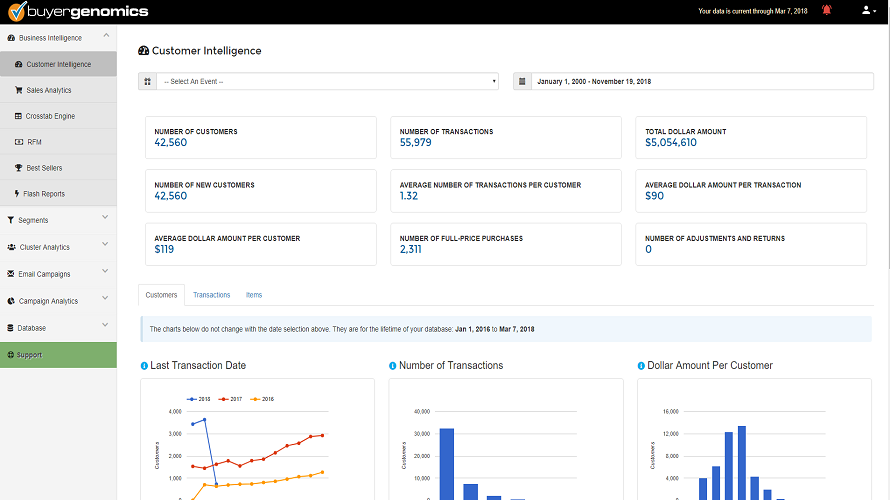The width and height of the screenshot is (890, 500).
Task: Click the Database stack icon
Action: 10,328
